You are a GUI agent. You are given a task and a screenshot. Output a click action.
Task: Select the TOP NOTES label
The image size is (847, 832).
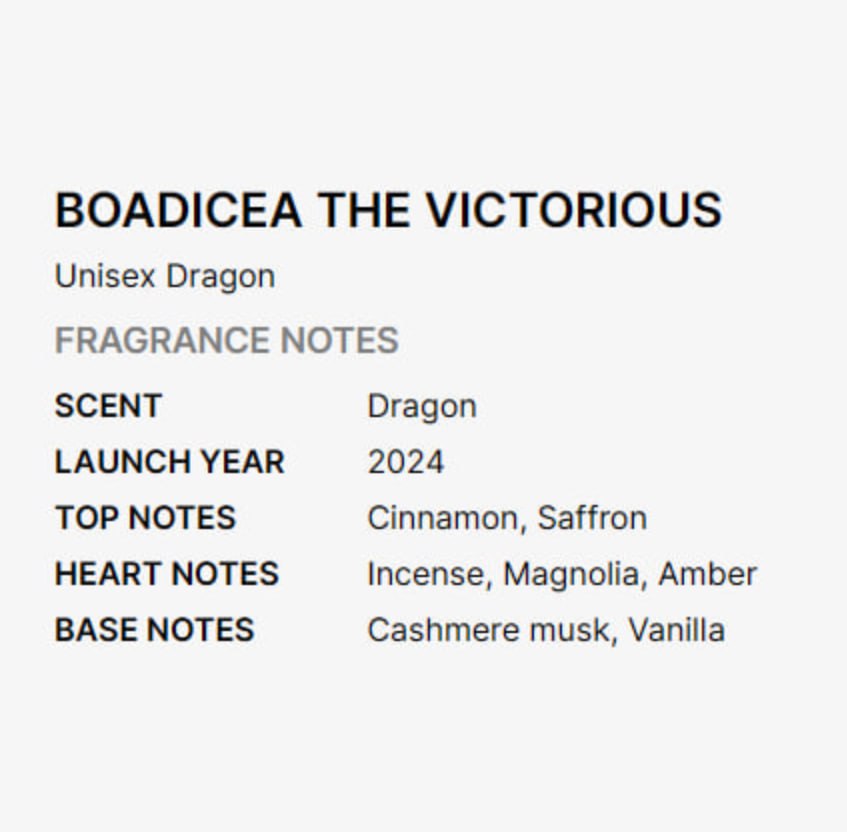[x=145, y=518]
